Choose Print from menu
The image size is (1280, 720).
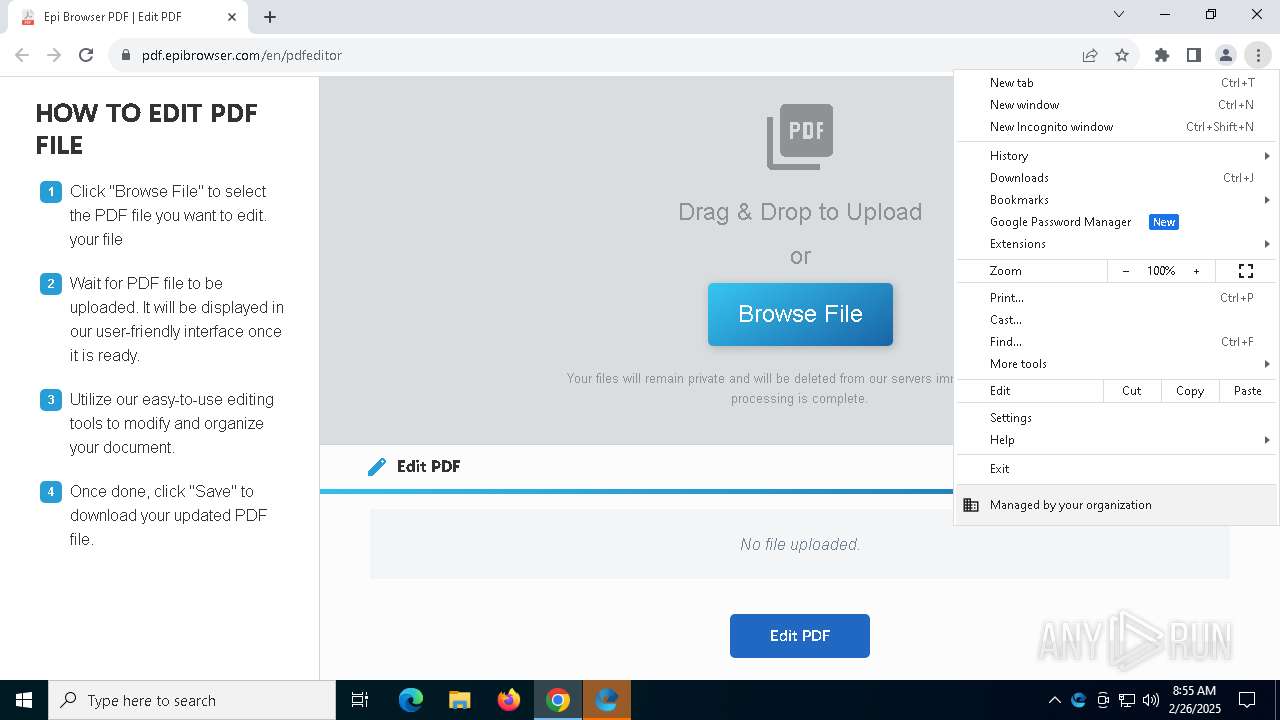point(1116,298)
